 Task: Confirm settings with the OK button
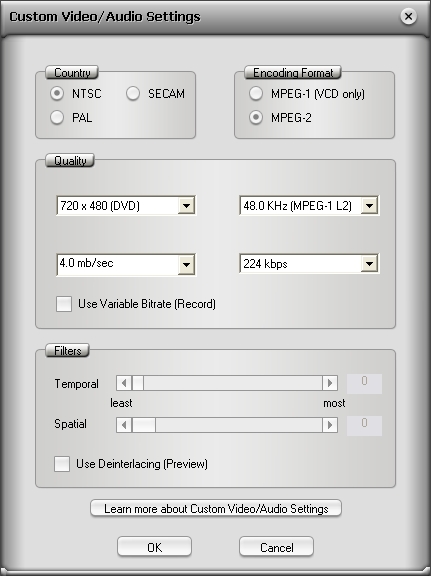pos(154,547)
